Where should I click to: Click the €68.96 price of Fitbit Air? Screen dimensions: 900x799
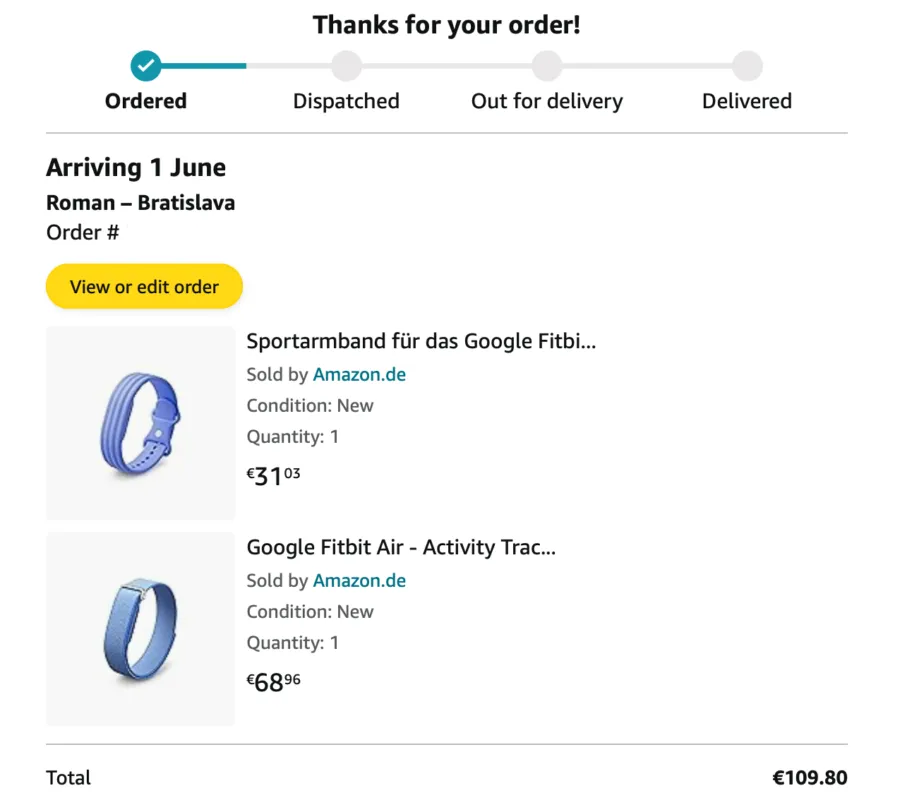click(x=273, y=682)
